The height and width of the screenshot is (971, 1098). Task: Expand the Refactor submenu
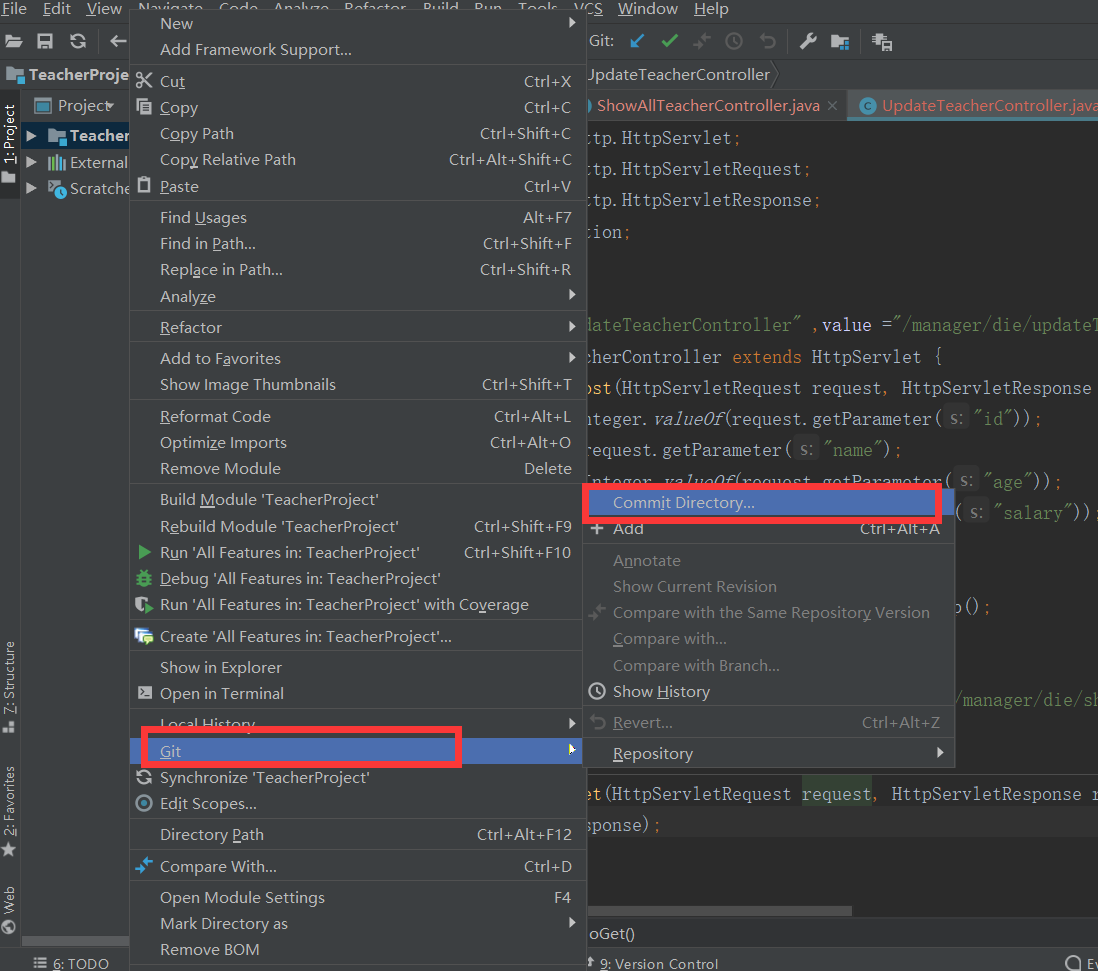(357, 327)
